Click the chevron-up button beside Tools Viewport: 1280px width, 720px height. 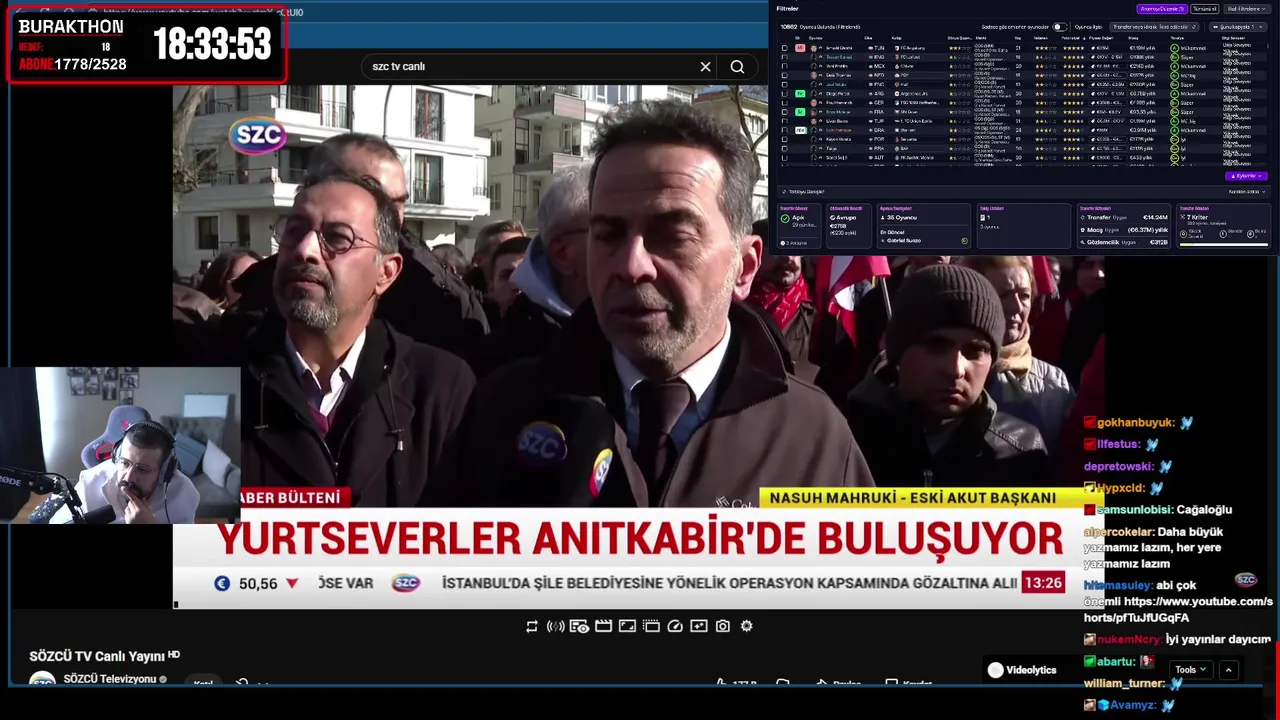point(1229,670)
